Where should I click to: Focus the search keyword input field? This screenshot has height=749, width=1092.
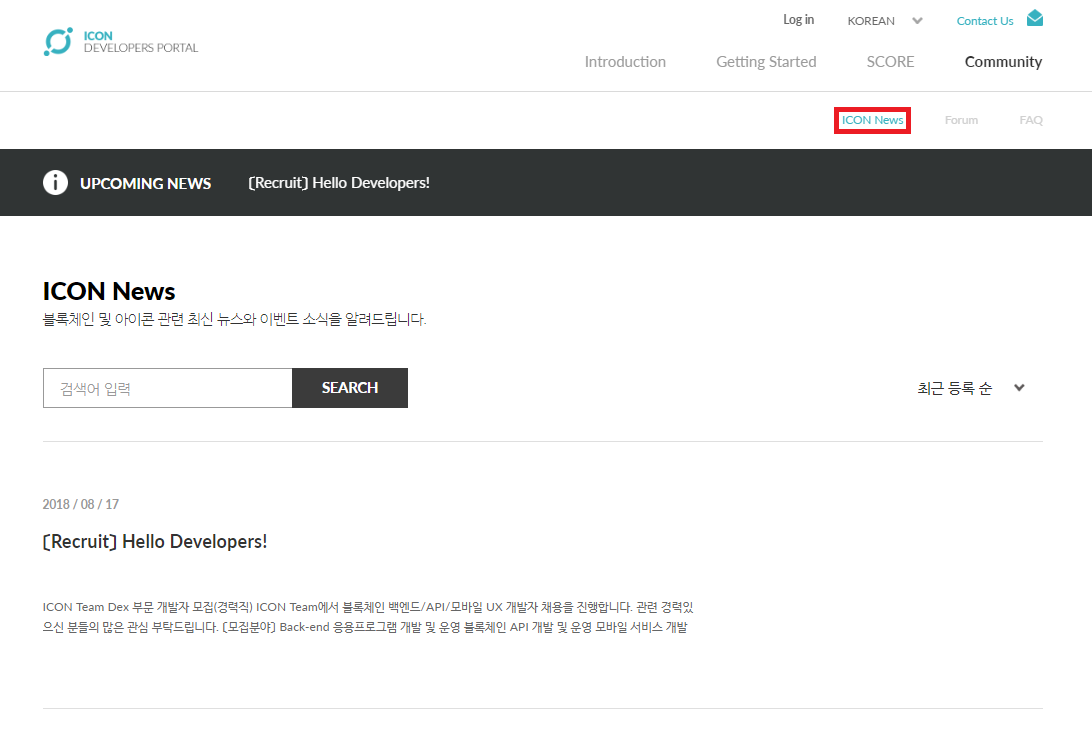(168, 388)
